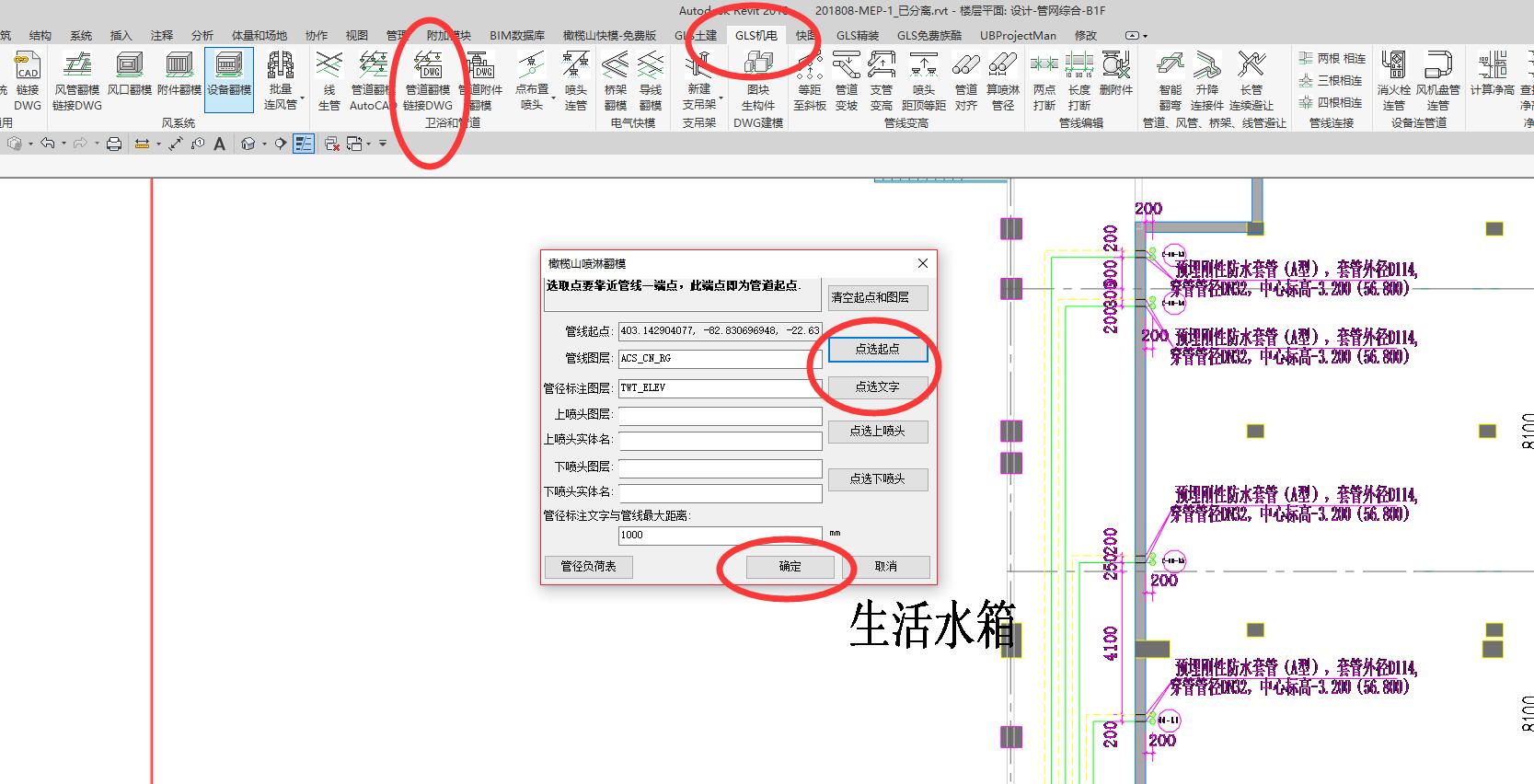
Task: Click the 点选起点 button
Action: pos(878,349)
